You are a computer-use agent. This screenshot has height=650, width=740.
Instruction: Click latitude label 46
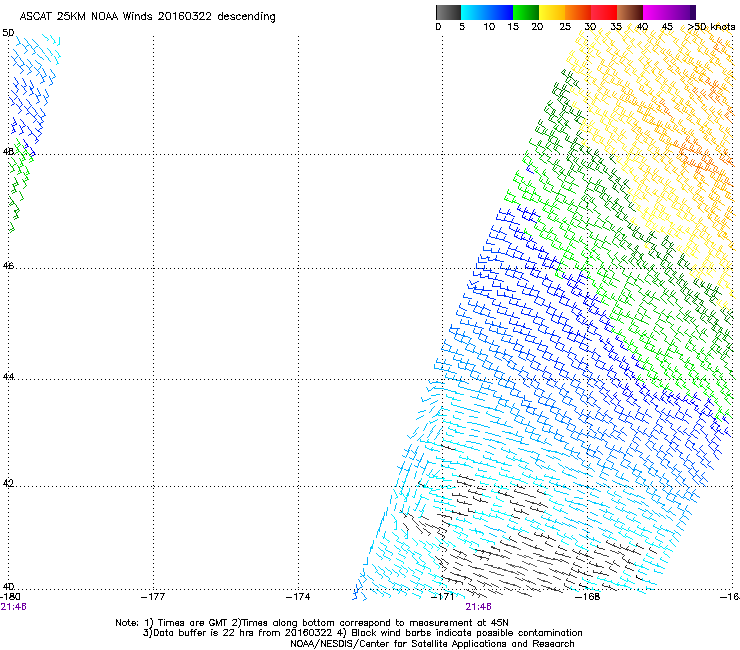pyautogui.click(x=8, y=266)
